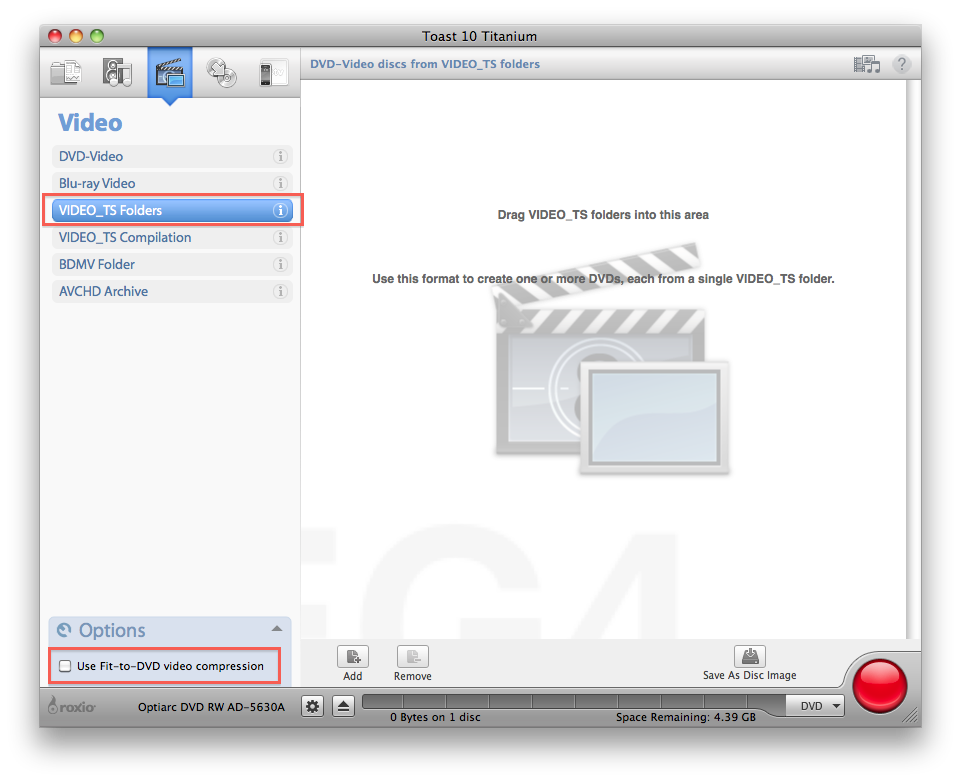Show info for VIDEO_TS Compilation format
Image resolution: width=961 pixels, height=782 pixels.
tap(280, 237)
